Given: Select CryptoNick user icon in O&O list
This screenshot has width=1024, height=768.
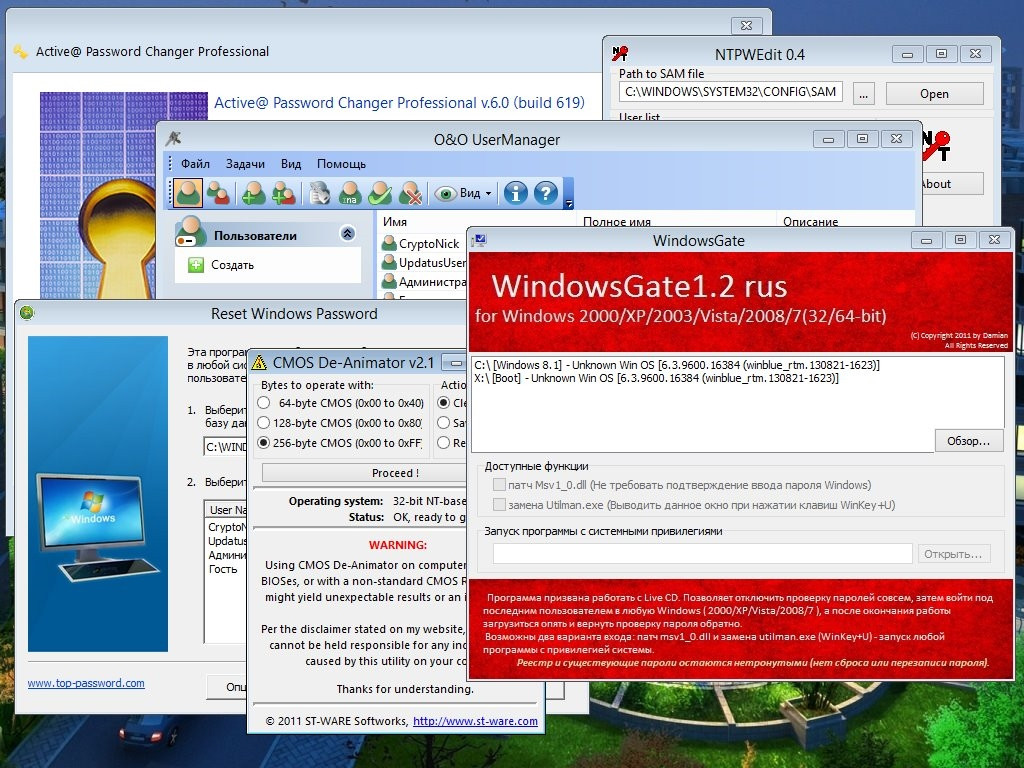Looking at the screenshot, I should pyautogui.click(x=389, y=243).
